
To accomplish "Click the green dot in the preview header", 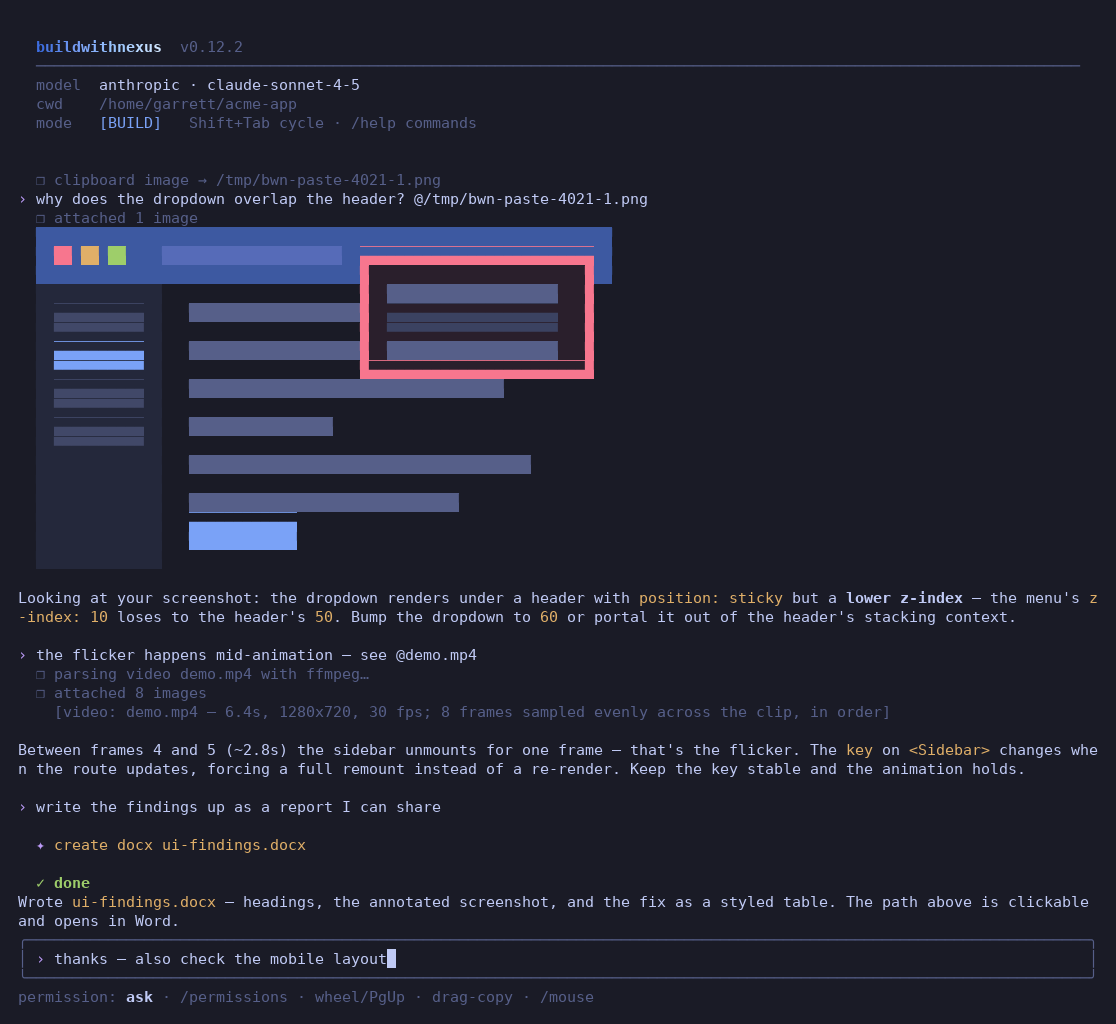I will 117,255.
